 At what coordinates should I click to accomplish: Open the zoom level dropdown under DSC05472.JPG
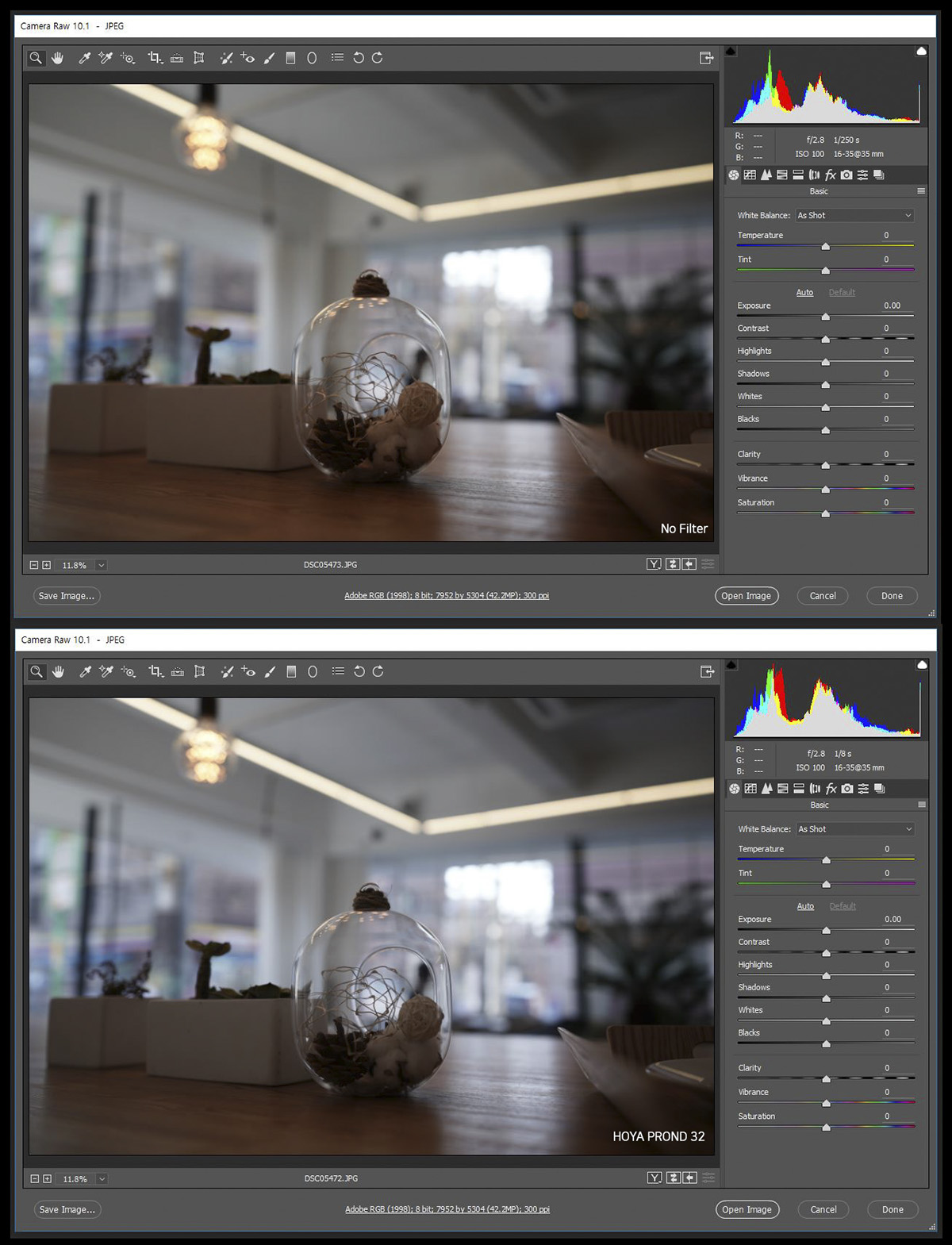[x=102, y=1179]
